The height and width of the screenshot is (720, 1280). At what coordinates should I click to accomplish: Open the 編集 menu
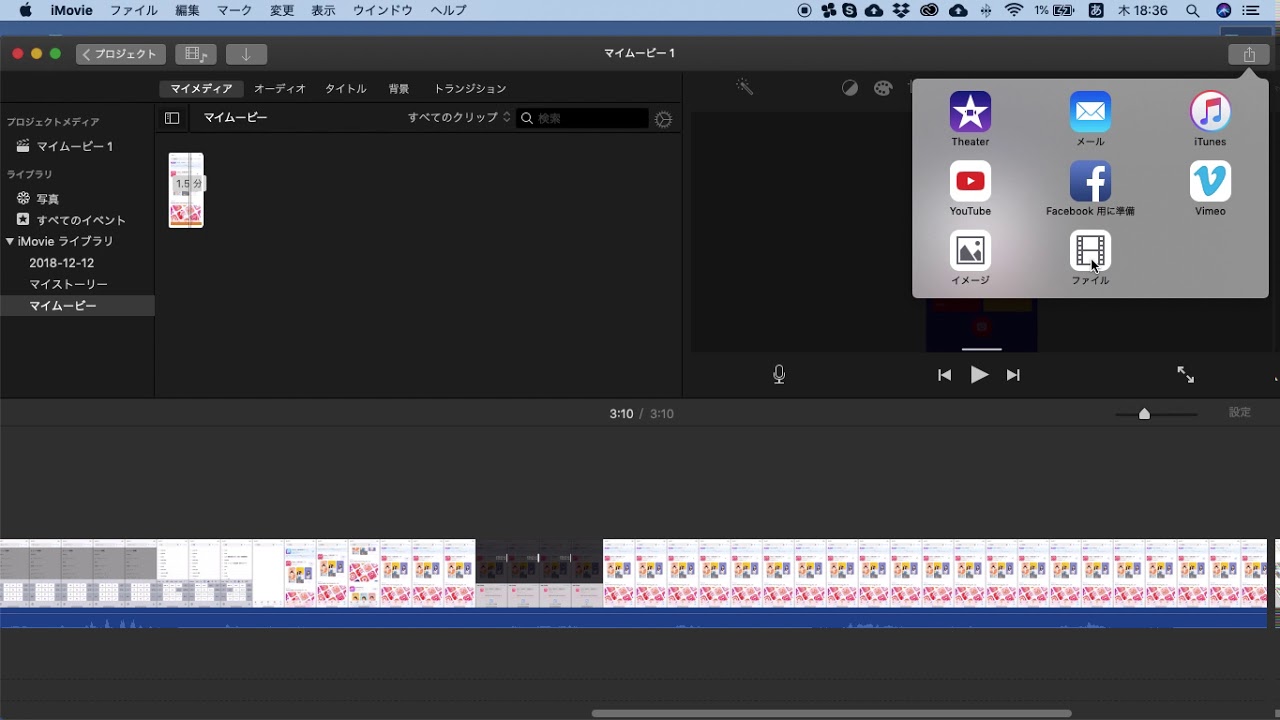(187, 10)
